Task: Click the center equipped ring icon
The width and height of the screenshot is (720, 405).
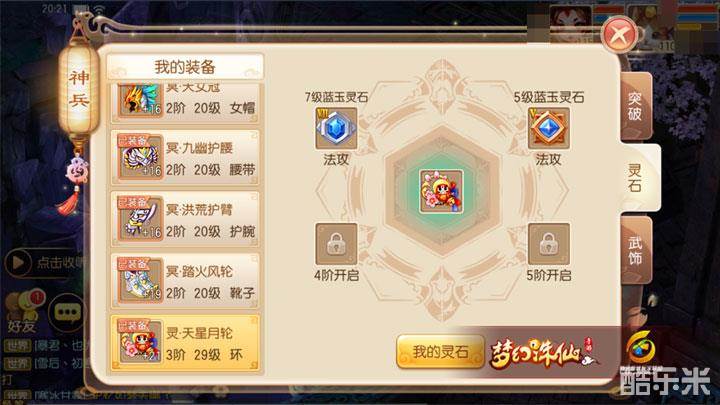Action: tap(441, 191)
